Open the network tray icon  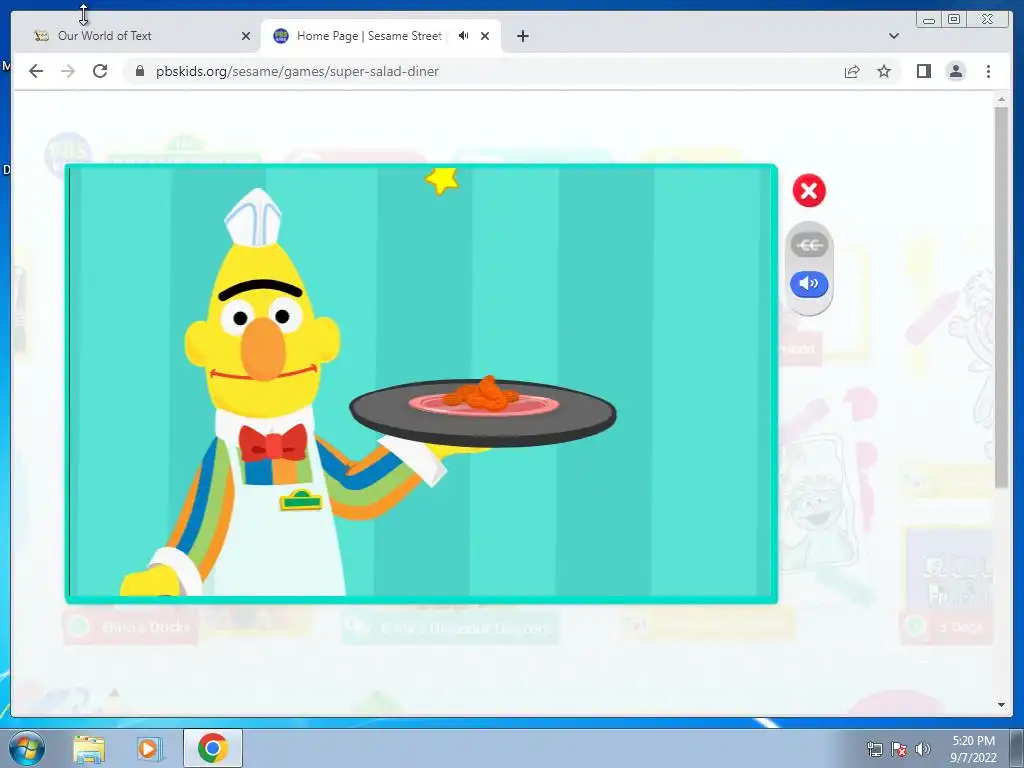pyautogui.click(x=874, y=749)
